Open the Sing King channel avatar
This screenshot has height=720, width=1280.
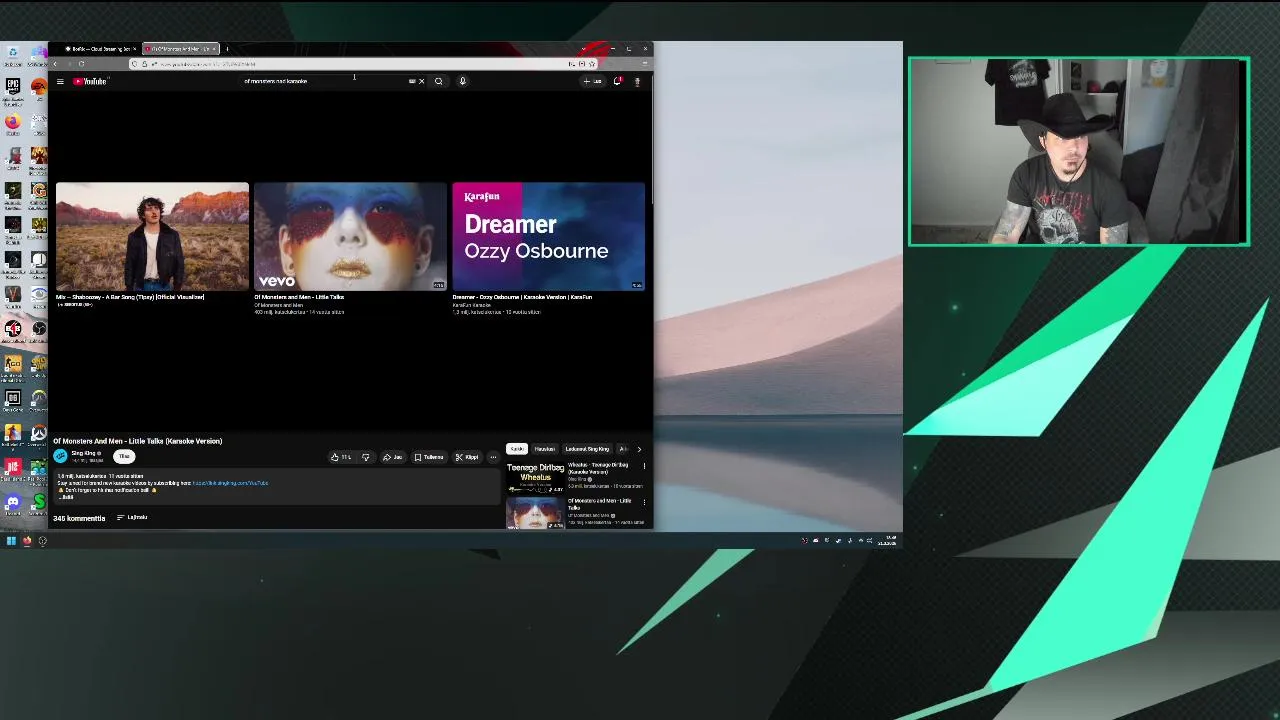point(60,455)
